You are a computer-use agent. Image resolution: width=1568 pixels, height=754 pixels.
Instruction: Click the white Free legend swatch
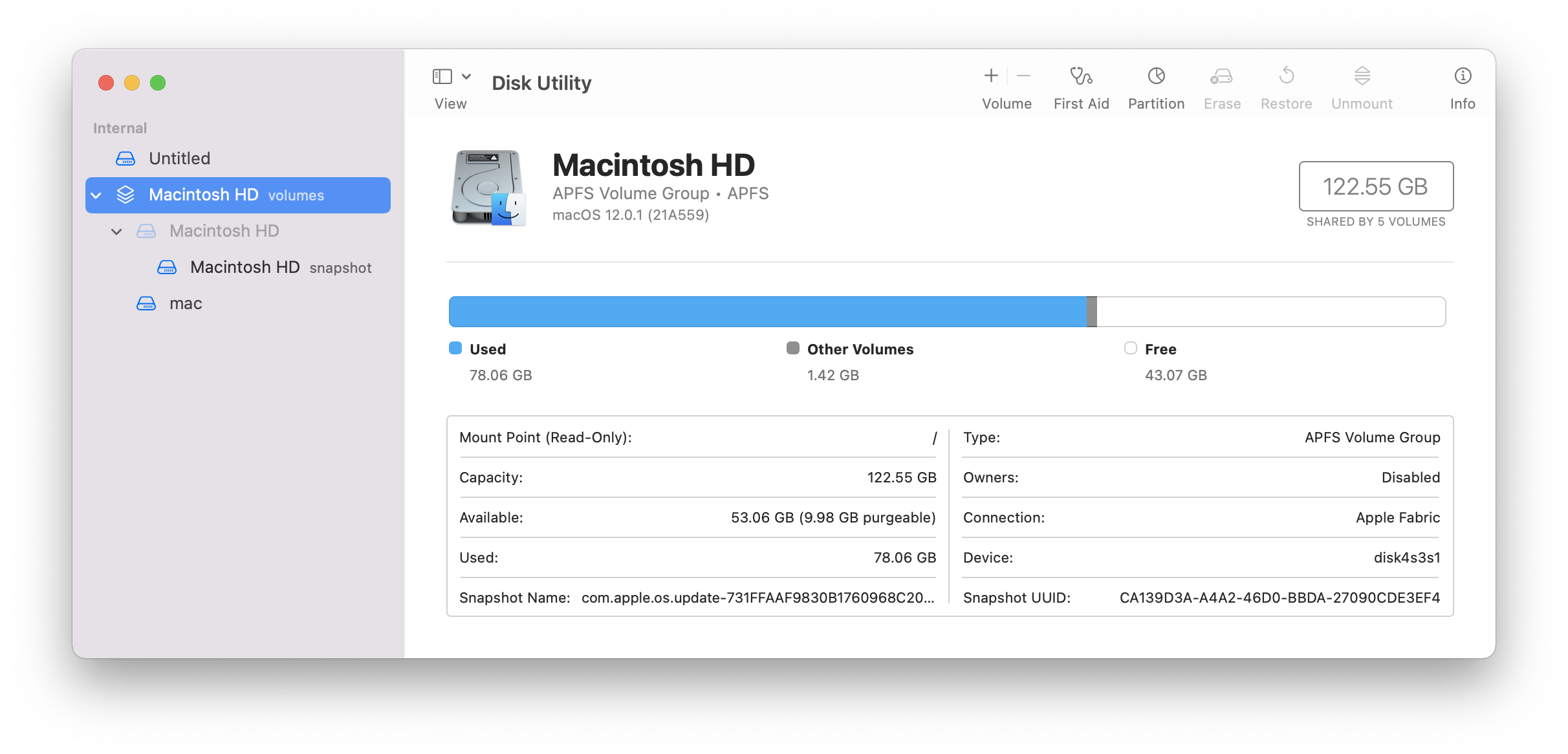pyautogui.click(x=1130, y=349)
